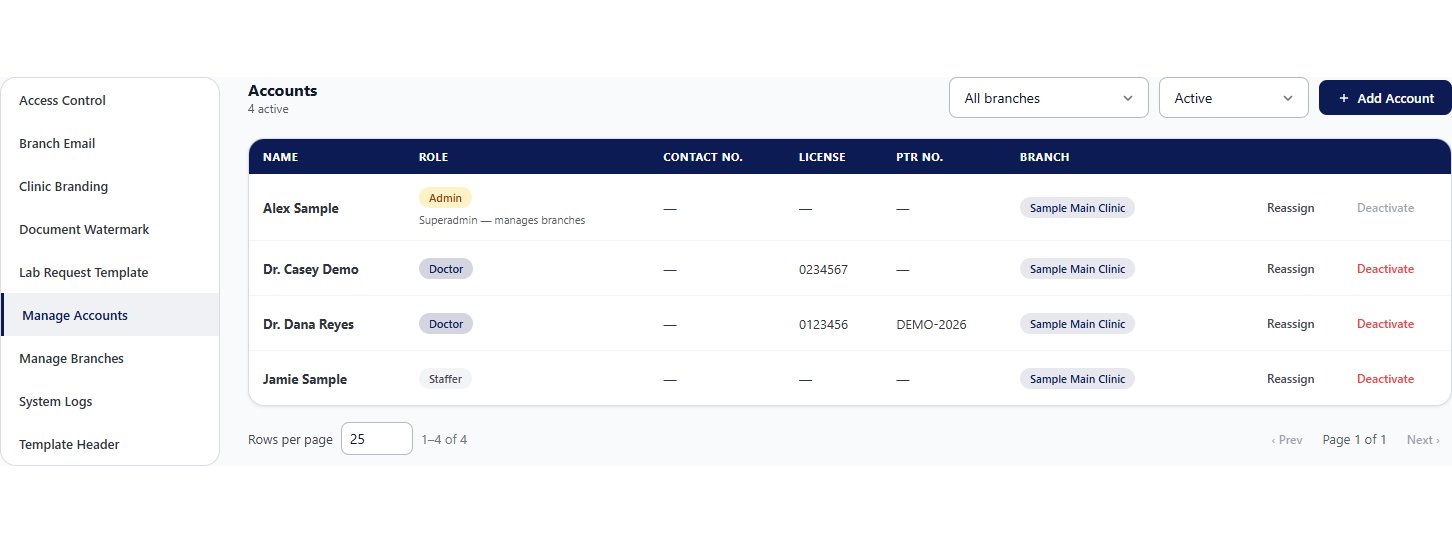Open Lab Request Template settings
Image resolution: width=1452 pixels, height=543 pixels.
pos(110,272)
